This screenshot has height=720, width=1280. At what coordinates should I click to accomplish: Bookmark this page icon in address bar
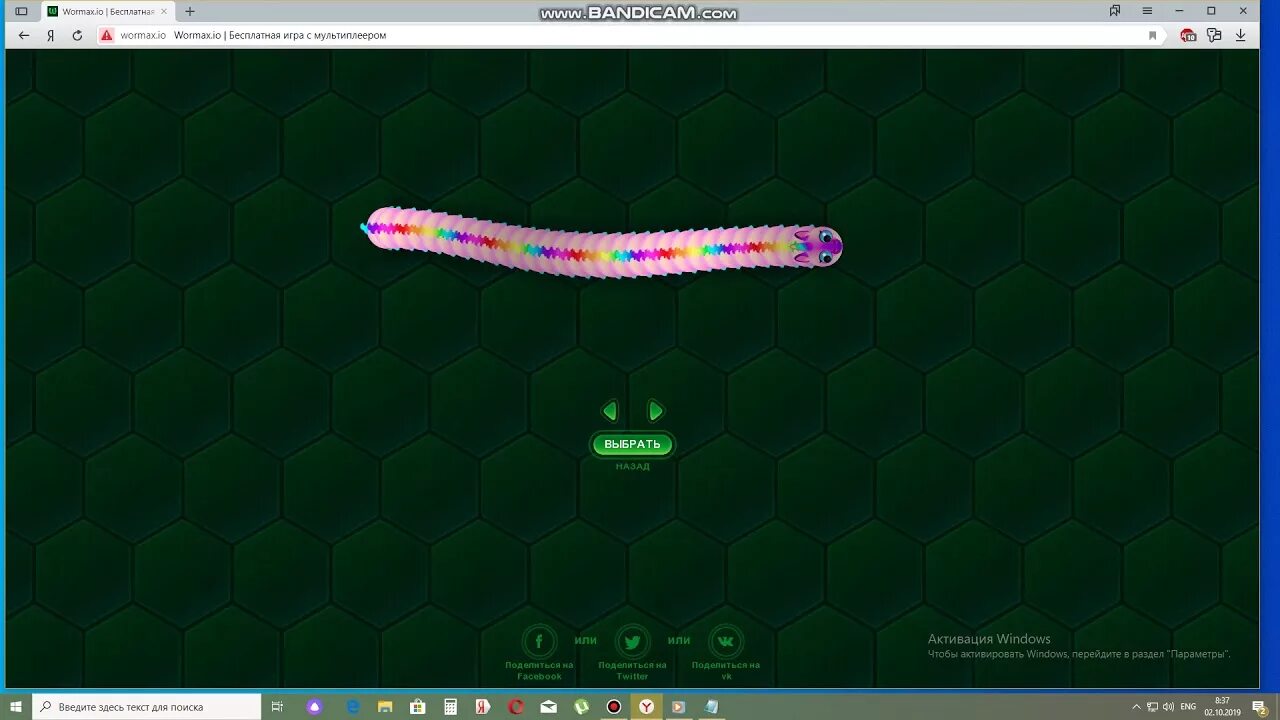tap(1152, 35)
